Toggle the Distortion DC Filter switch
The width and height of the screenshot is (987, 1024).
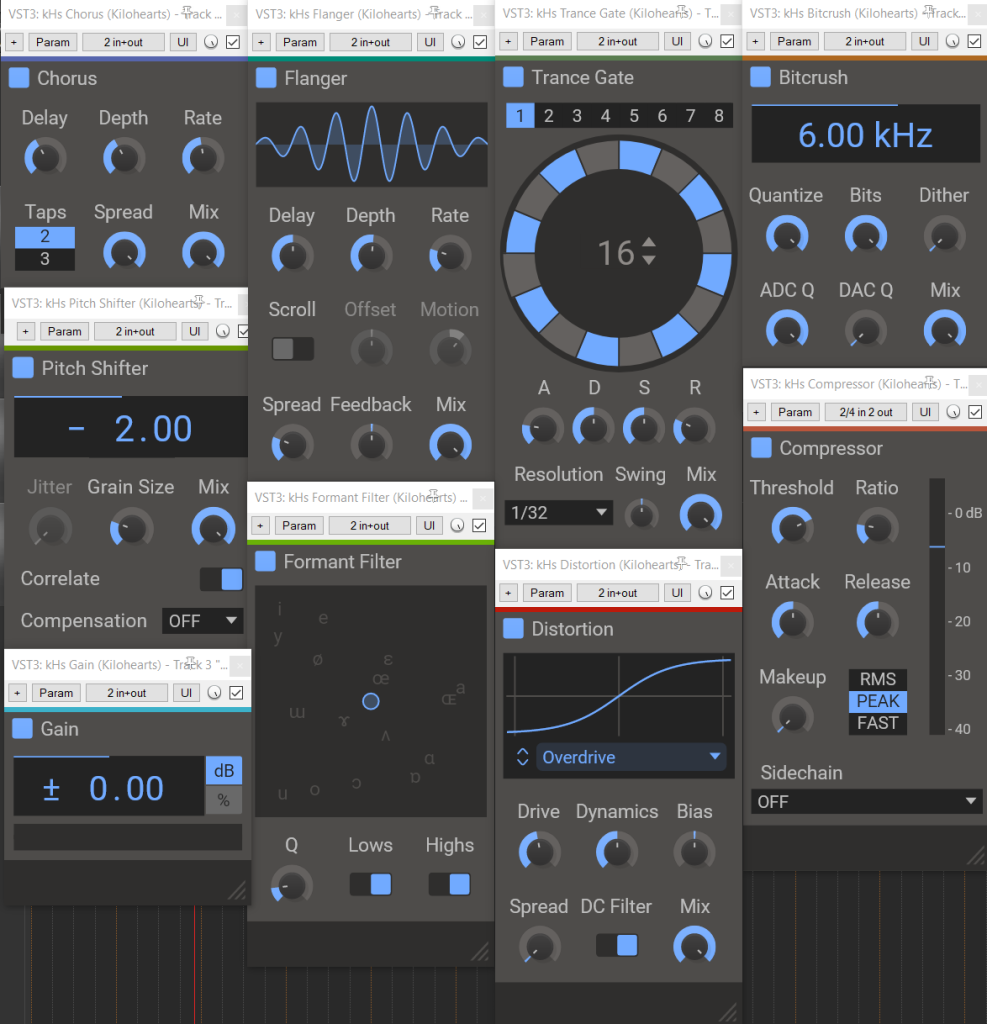[617, 945]
